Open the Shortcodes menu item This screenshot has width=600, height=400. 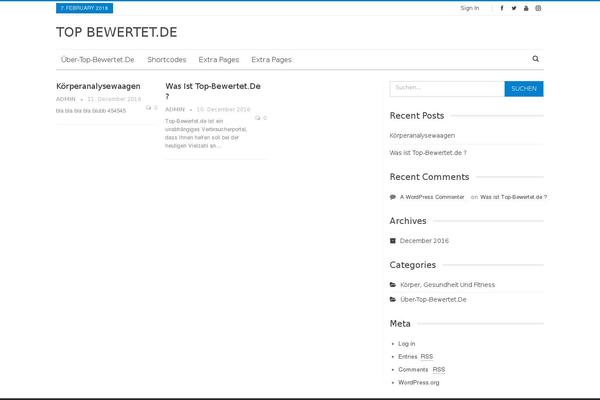(x=167, y=60)
